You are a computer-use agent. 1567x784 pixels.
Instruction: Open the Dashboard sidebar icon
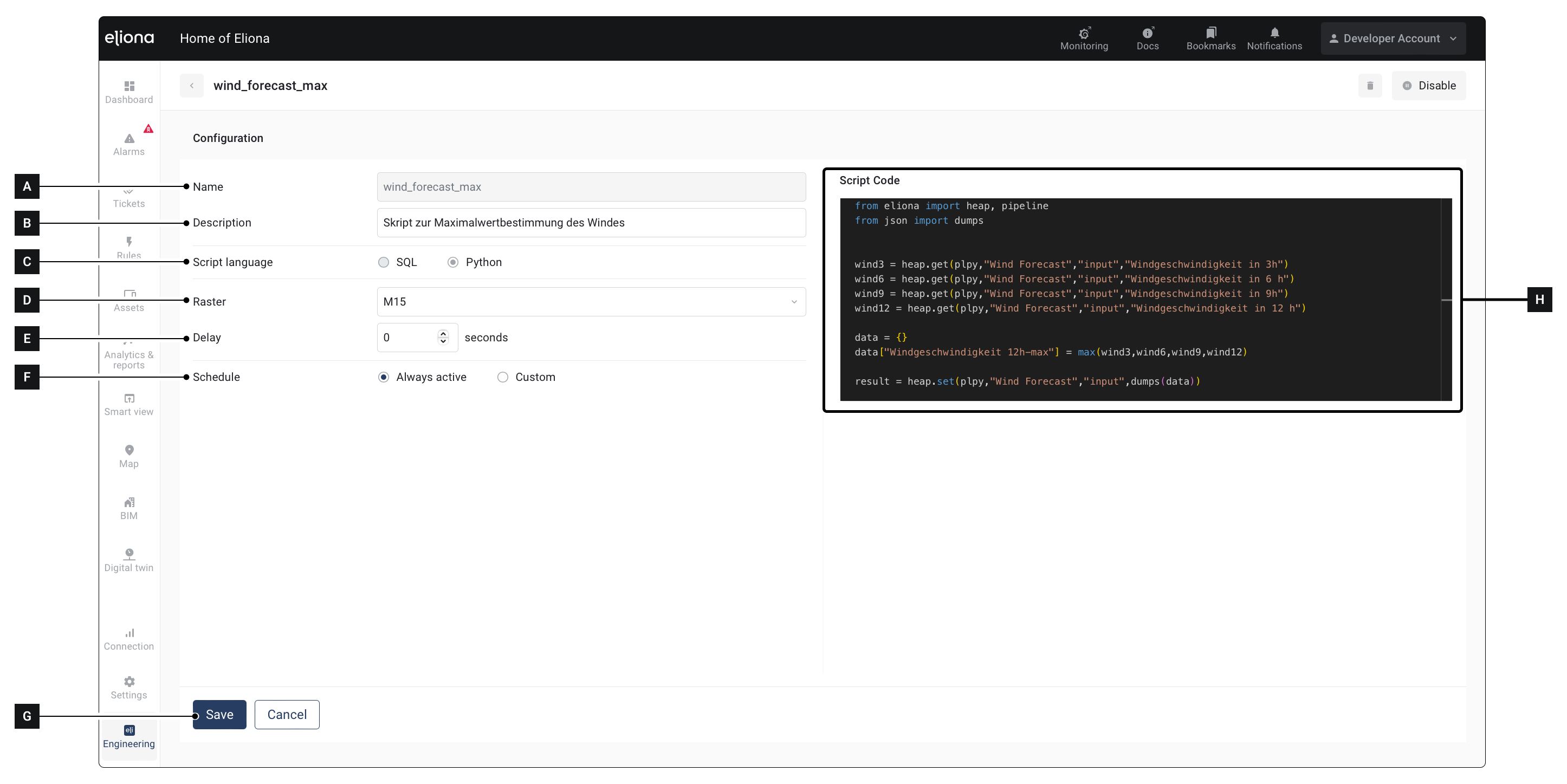tap(129, 92)
